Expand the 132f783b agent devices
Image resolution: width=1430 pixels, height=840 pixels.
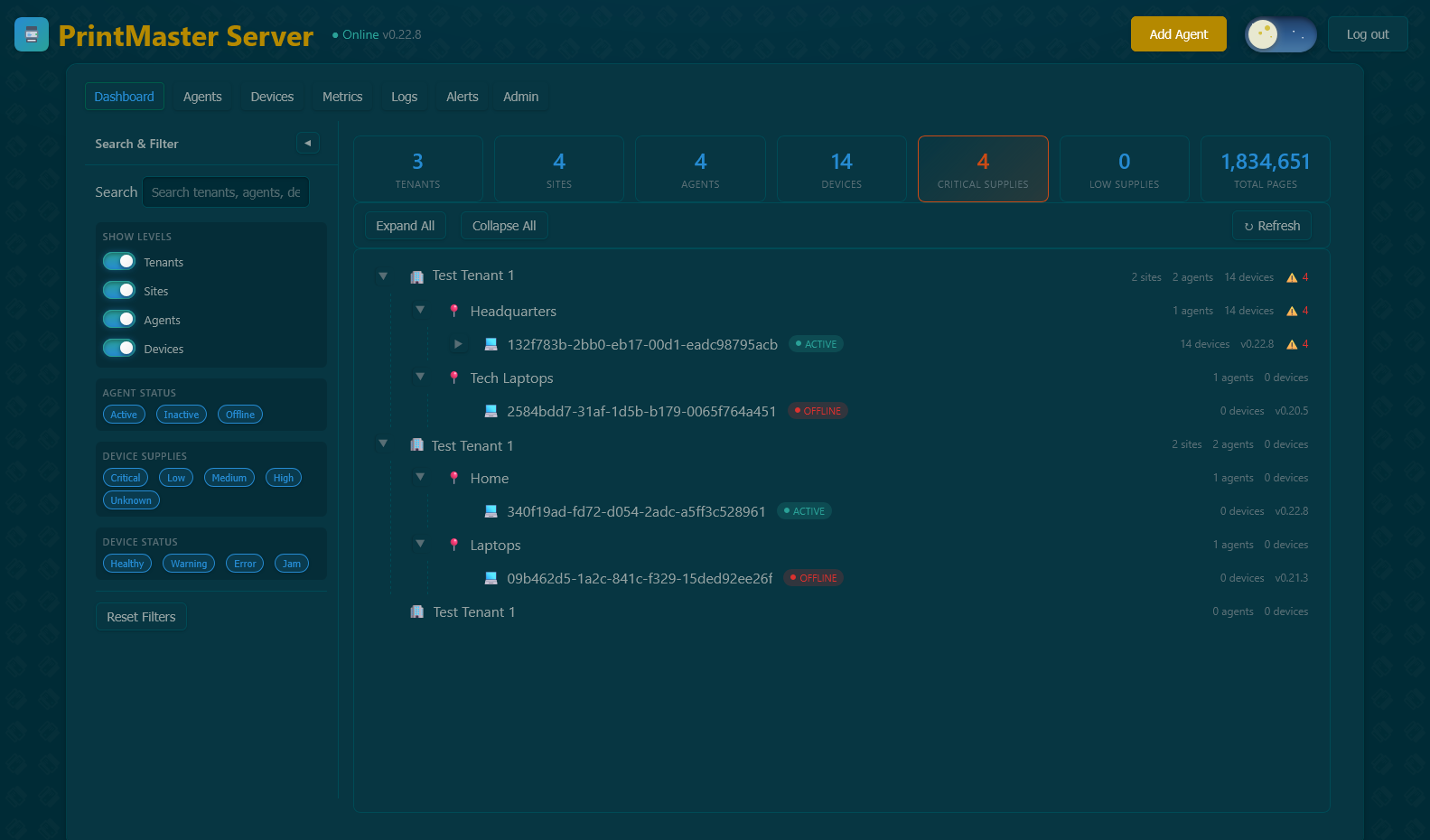pos(458,344)
